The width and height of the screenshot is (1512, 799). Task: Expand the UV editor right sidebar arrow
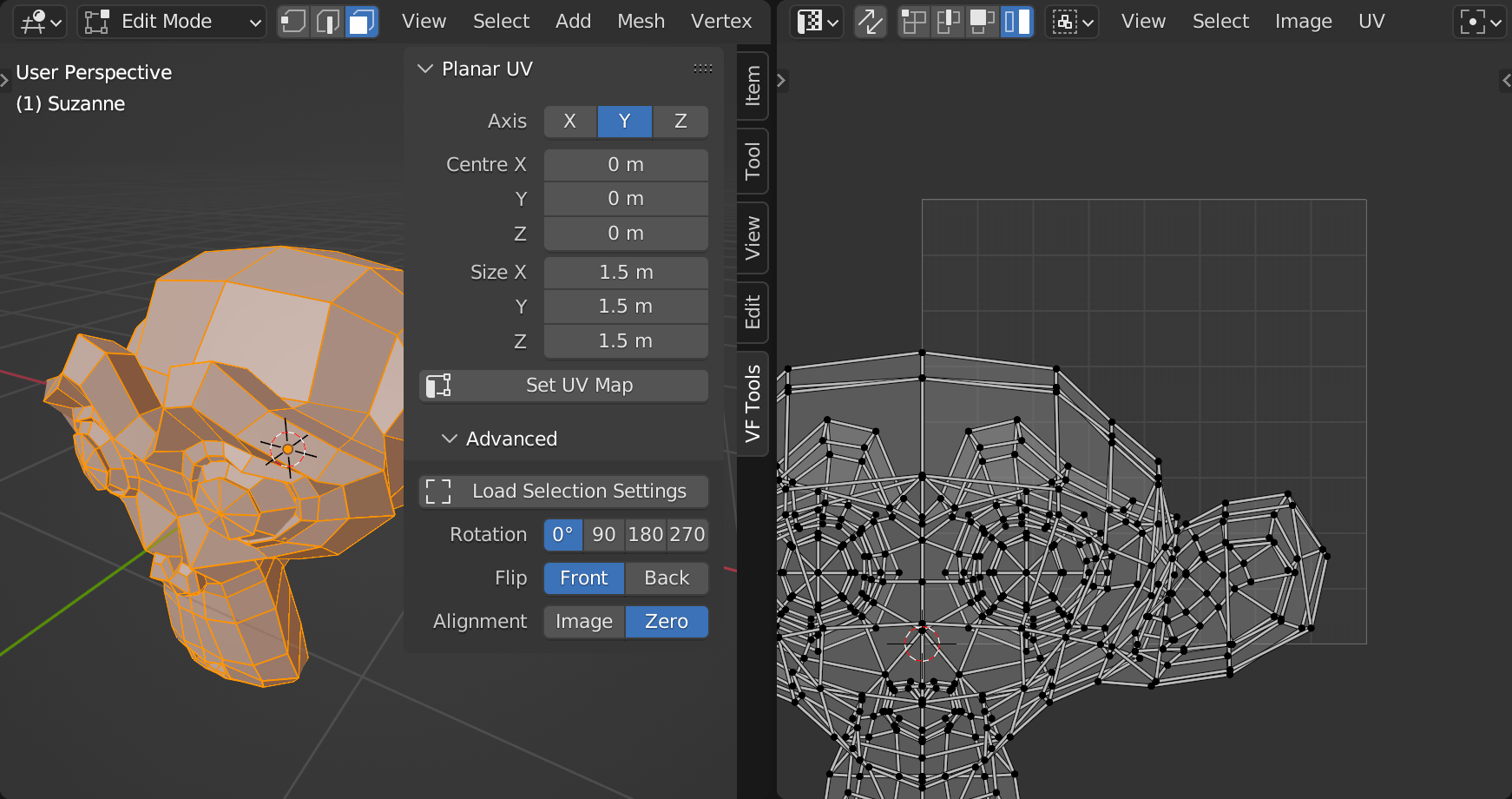tap(1506, 80)
